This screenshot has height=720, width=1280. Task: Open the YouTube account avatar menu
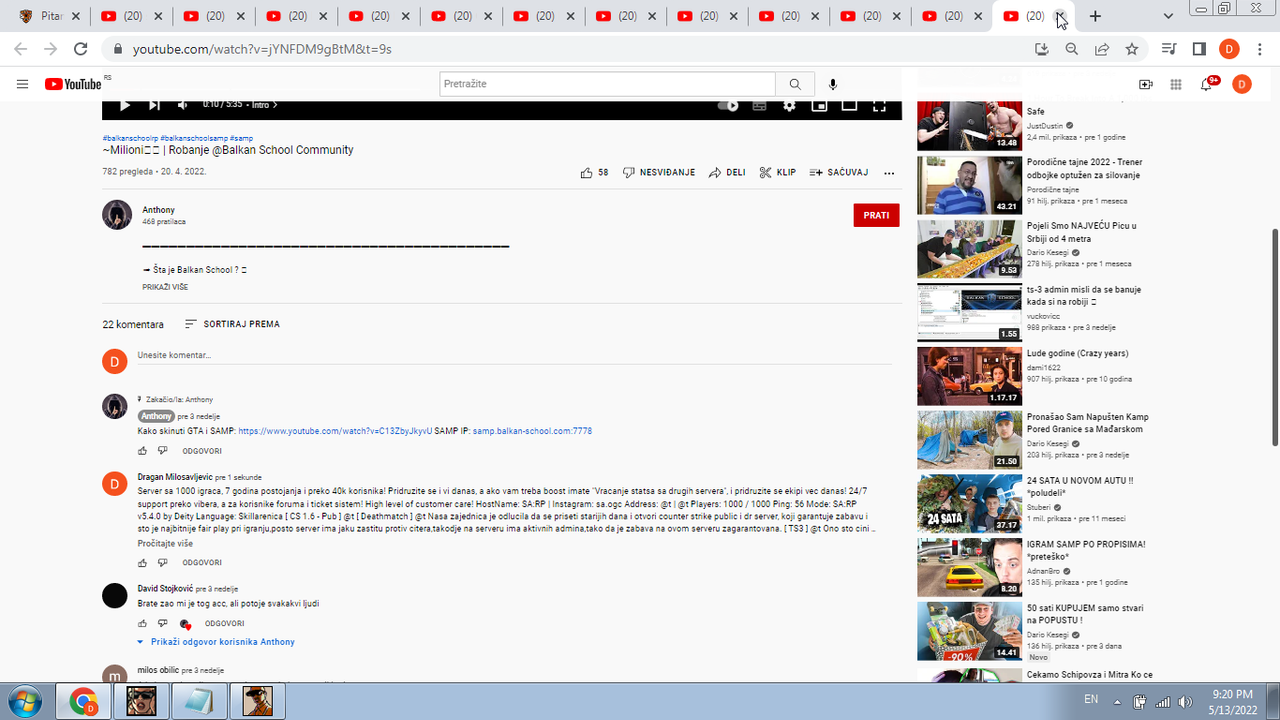[1241, 85]
